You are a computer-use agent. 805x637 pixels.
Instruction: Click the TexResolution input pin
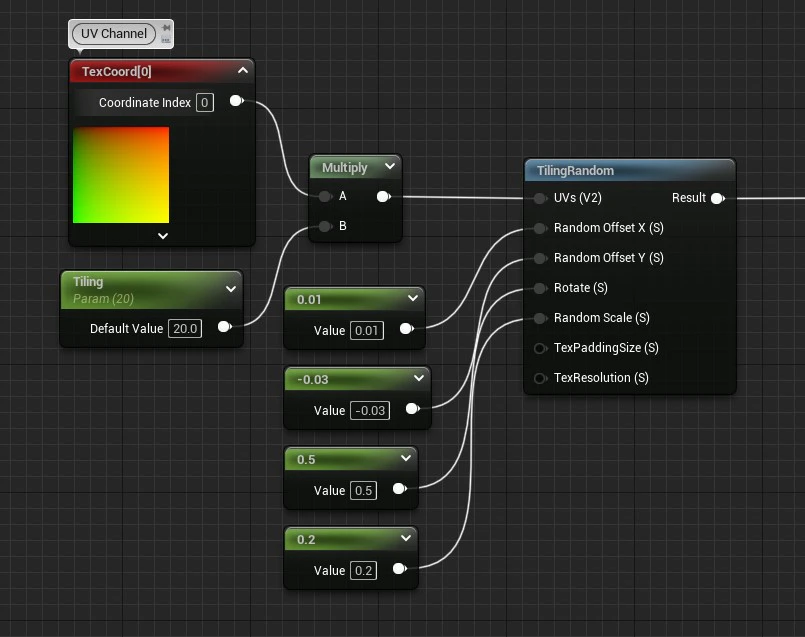tap(540, 378)
